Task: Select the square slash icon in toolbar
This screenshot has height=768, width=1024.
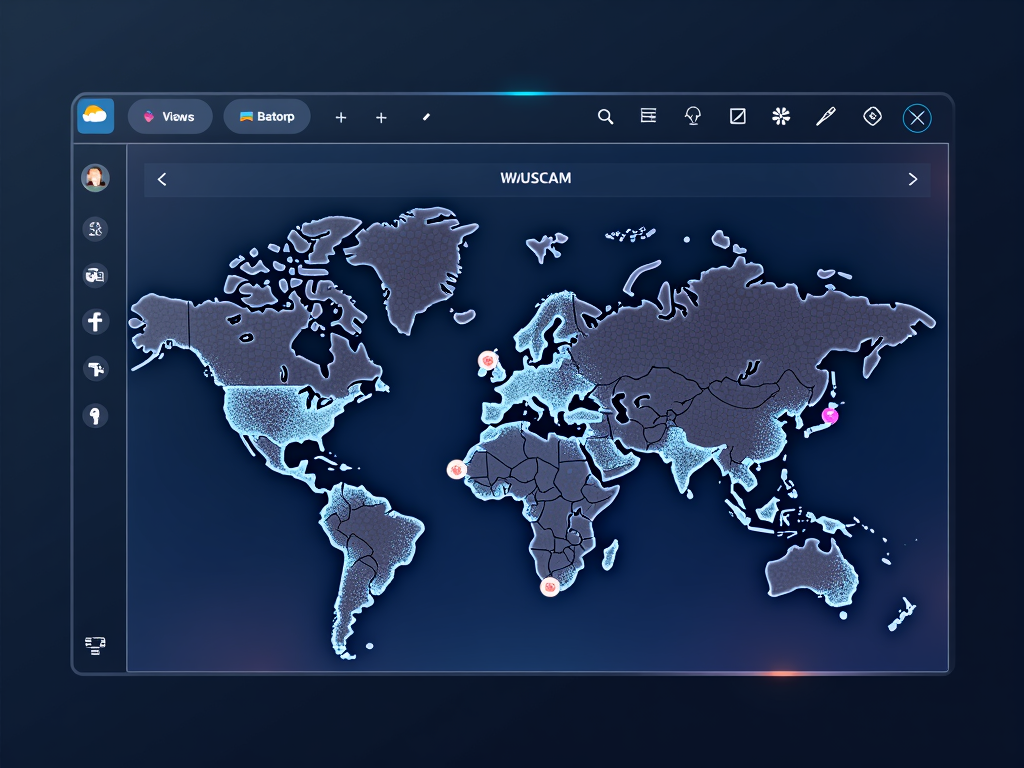Action: coord(738,117)
